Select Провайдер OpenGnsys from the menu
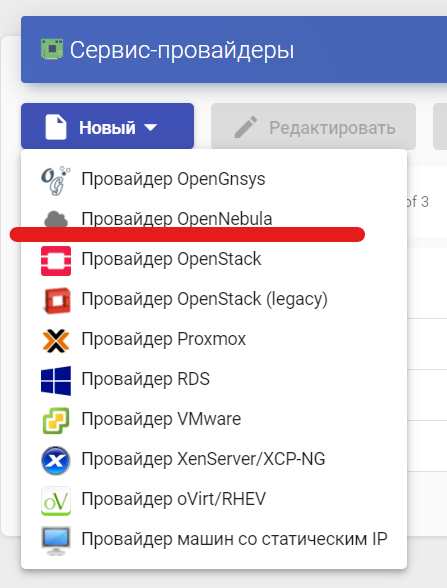447x588 pixels. (x=214, y=179)
